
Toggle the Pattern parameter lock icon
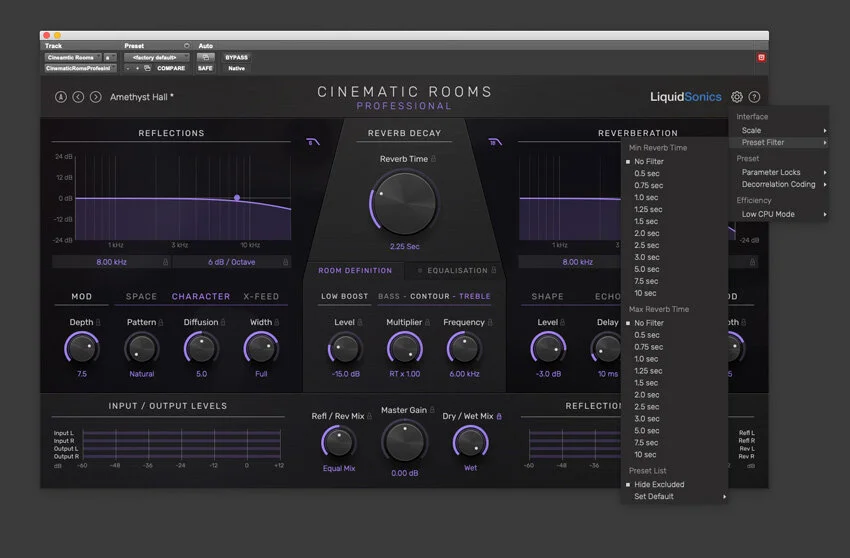(161, 322)
